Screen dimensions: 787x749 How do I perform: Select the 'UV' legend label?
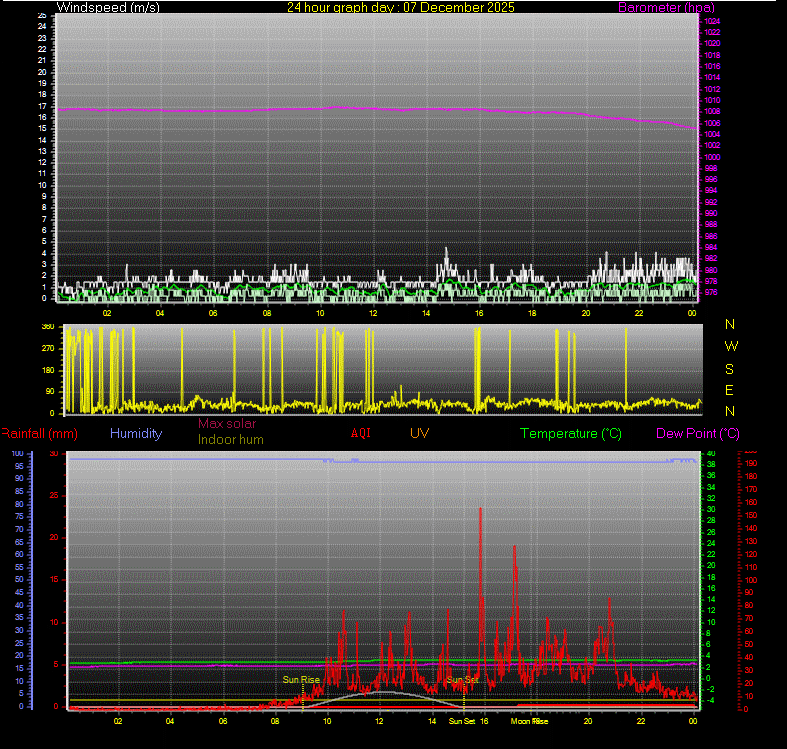coord(419,433)
